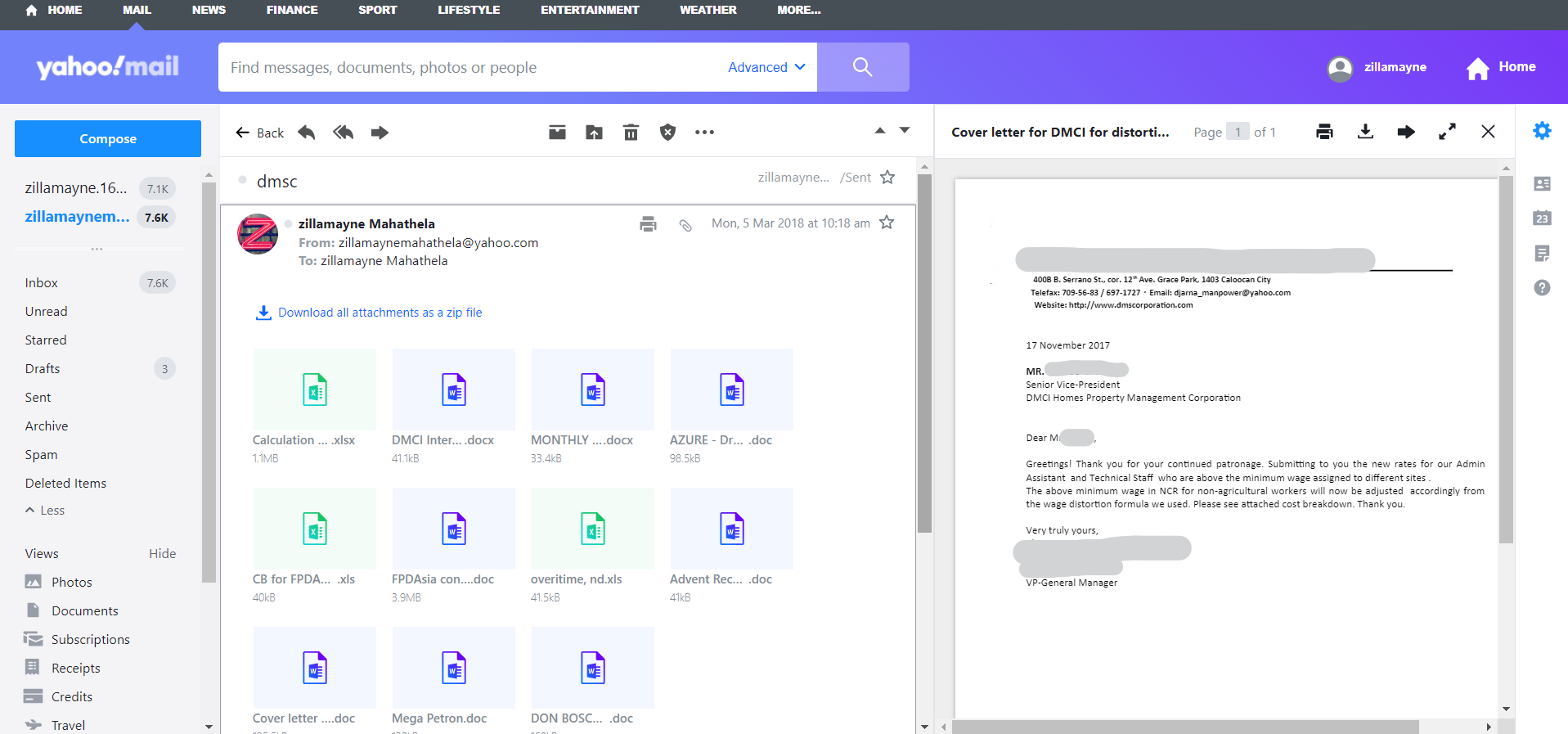The height and width of the screenshot is (734, 1568).
Task: Expand the Advanced search options
Action: coord(766,67)
